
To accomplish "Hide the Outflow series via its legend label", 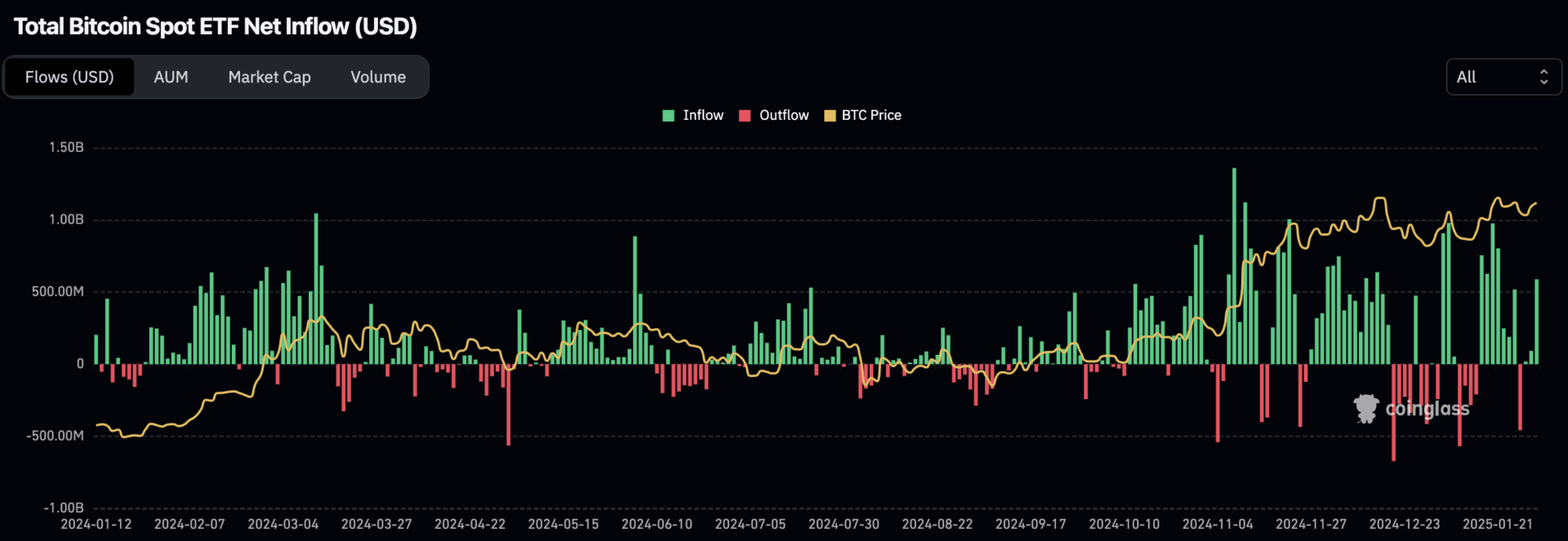I will [783, 116].
